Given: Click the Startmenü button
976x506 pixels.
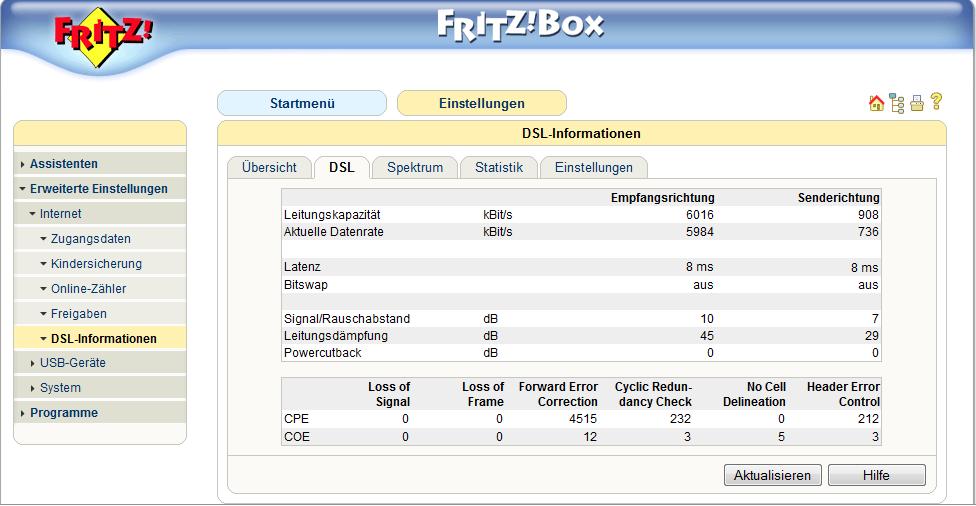Looking at the screenshot, I should (302, 103).
